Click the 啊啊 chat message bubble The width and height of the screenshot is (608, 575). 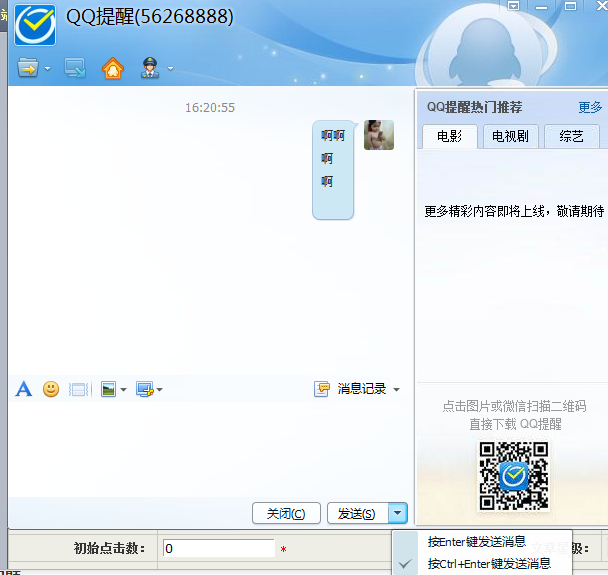[x=333, y=170]
